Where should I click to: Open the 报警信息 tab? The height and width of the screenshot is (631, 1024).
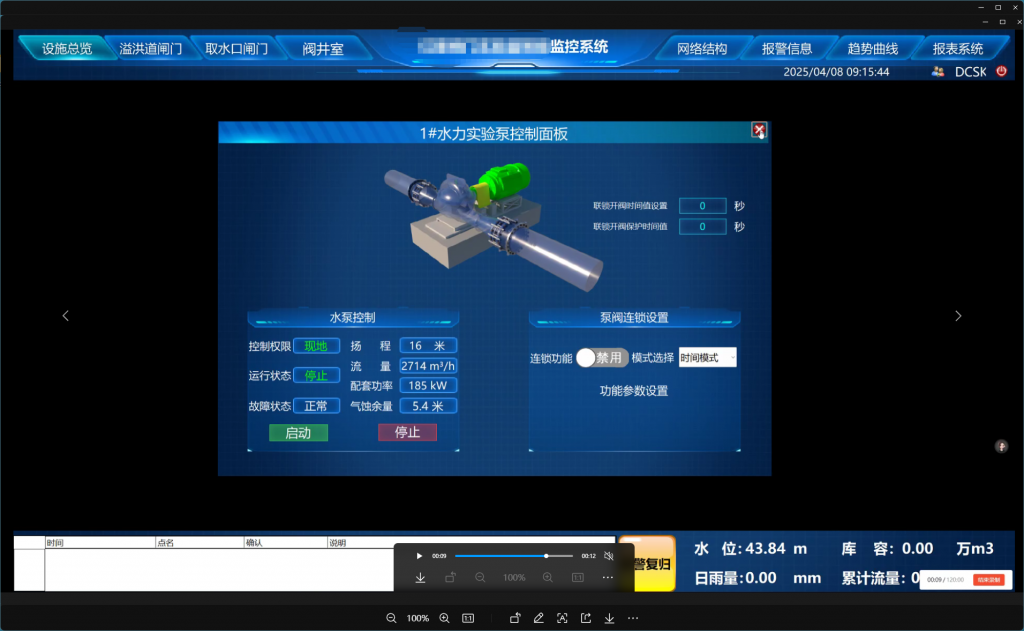click(787, 48)
